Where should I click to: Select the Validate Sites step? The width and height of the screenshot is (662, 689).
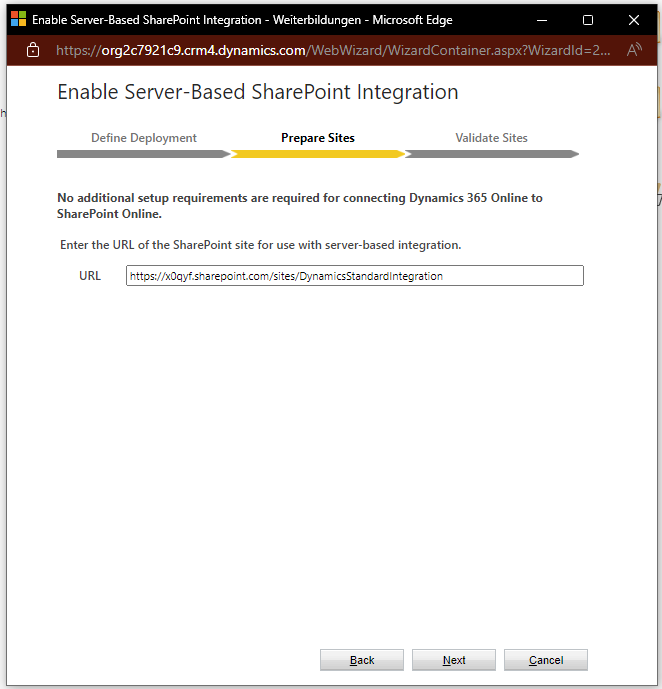pyautogui.click(x=491, y=138)
